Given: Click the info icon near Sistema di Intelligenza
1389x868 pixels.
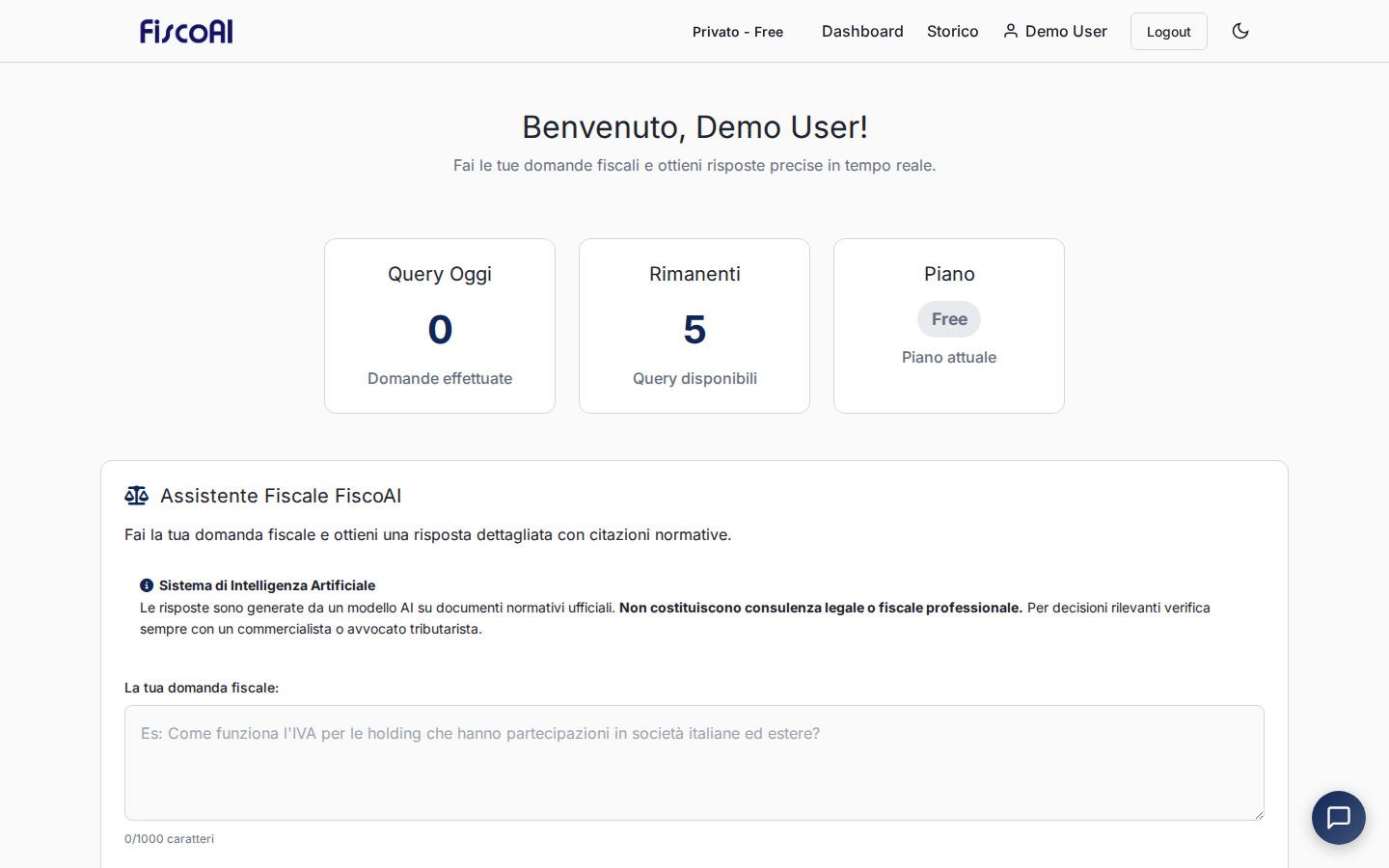Looking at the screenshot, I should point(147,585).
